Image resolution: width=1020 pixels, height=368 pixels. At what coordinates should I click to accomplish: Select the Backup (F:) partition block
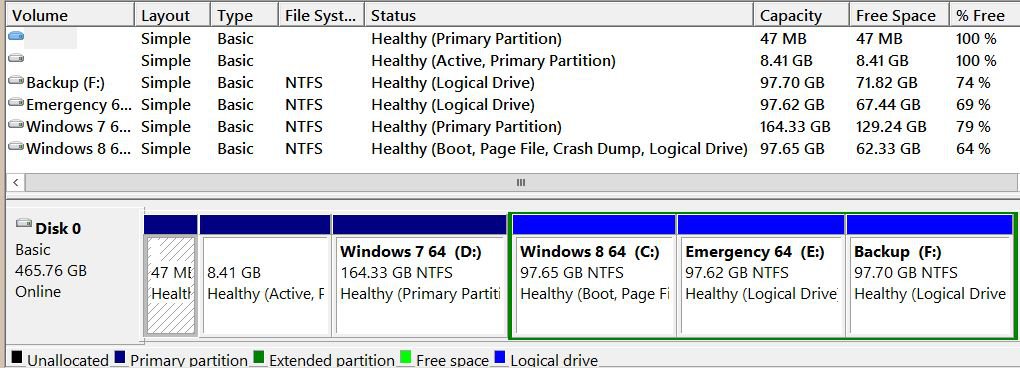click(930, 276)
